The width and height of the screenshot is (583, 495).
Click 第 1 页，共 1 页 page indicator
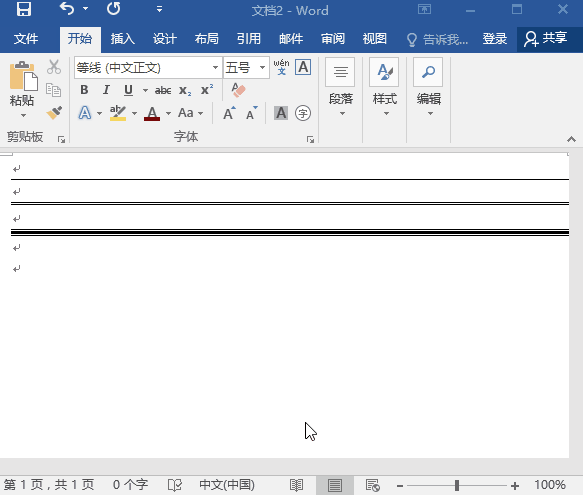point(49,485)
